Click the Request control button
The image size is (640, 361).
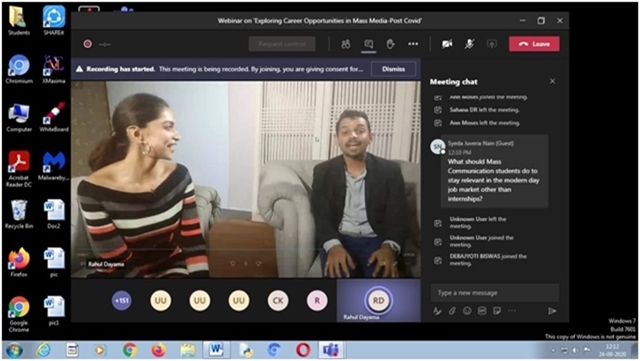click(282, 44)
